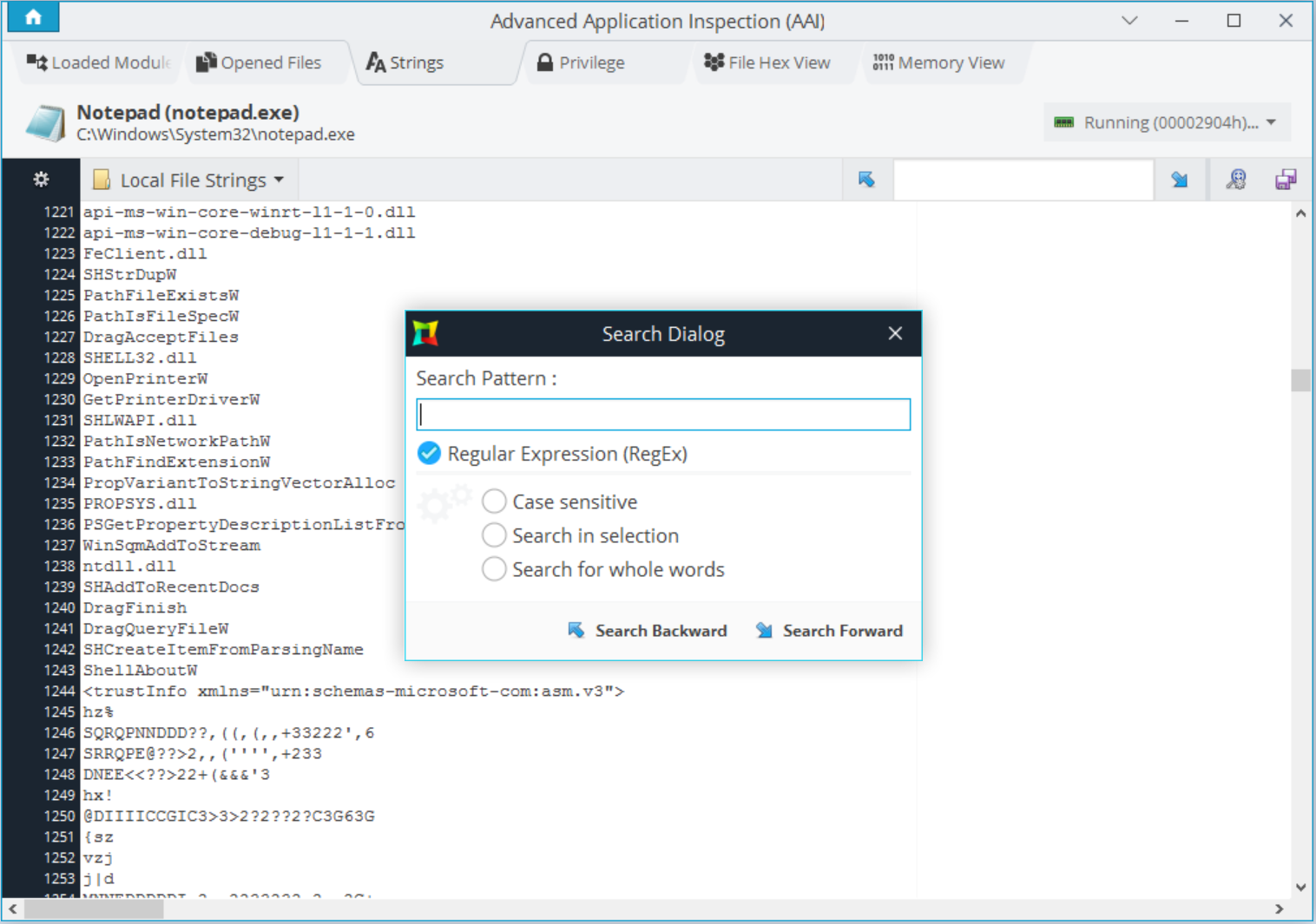Expand the Running process status dropdown
Screen dimensions: 1316x924
pos(1167,122)
